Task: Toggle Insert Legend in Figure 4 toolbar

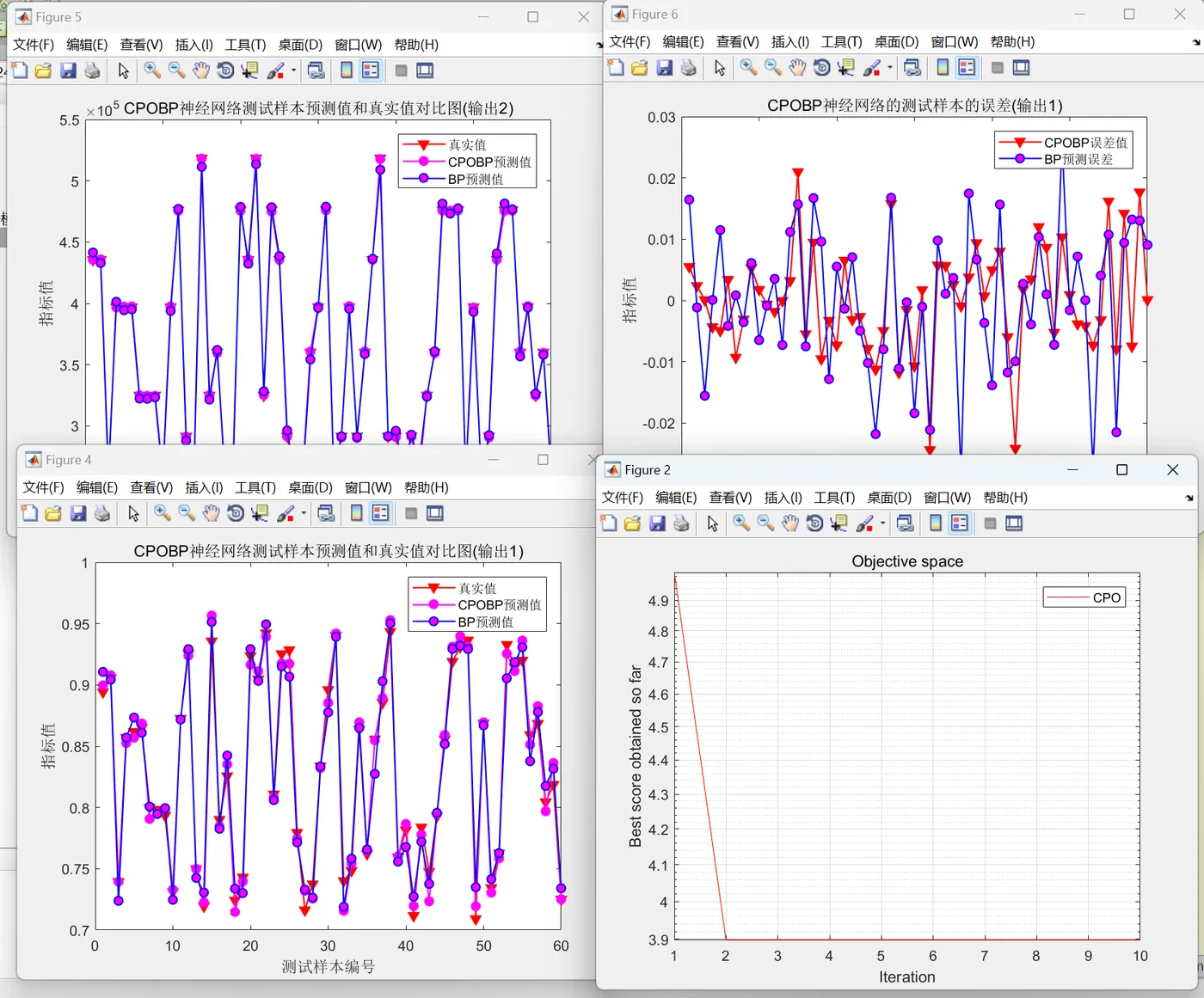Action: [381, 513]
